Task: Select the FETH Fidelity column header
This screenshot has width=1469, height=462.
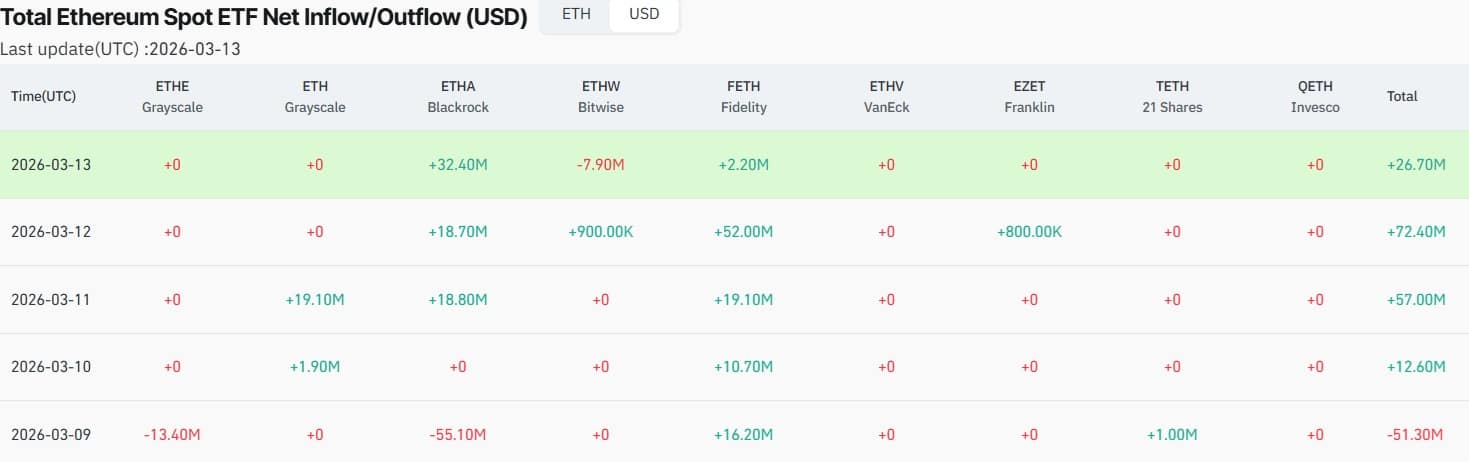Action: coord(743,97)
